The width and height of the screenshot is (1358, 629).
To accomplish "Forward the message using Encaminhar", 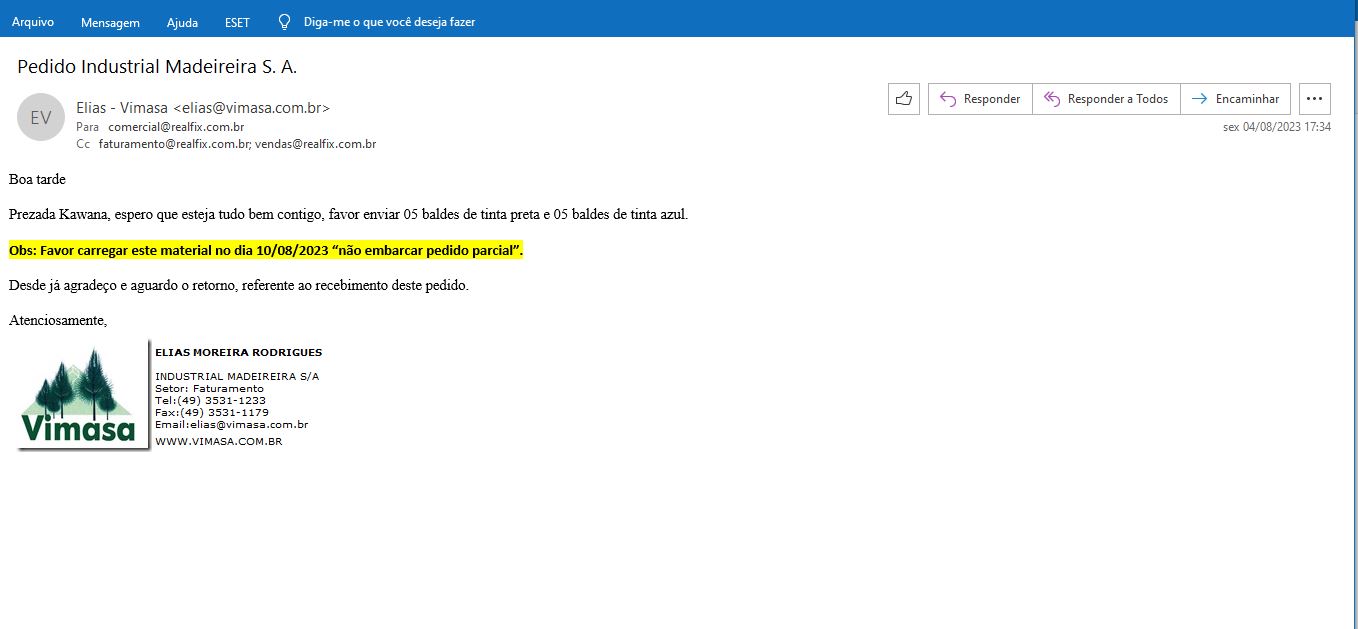I will pos(1235,99).
